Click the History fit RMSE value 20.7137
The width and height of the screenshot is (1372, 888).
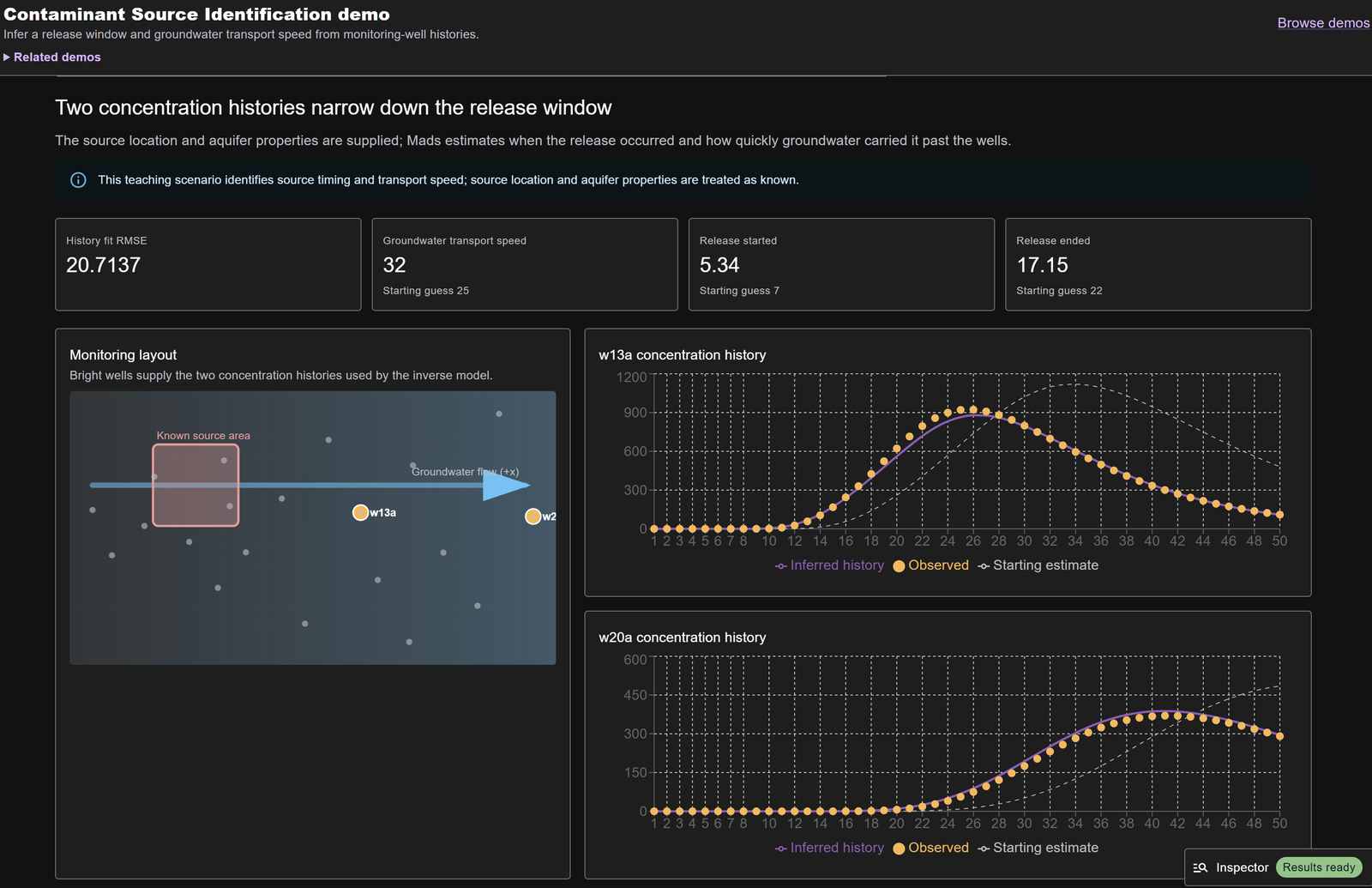[103, 265]
